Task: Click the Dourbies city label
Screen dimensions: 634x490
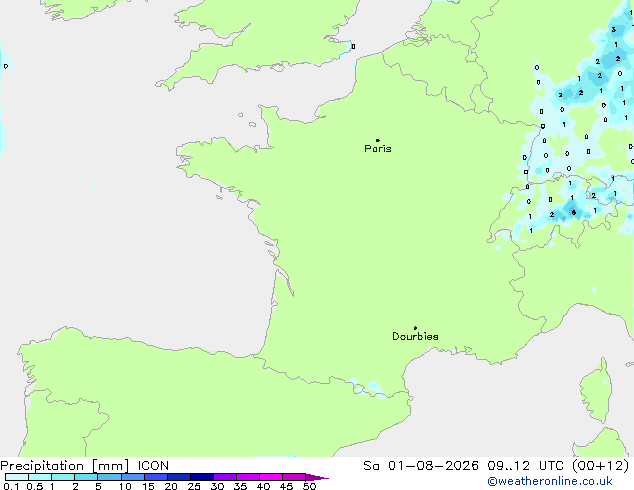Action: (415, 336)
